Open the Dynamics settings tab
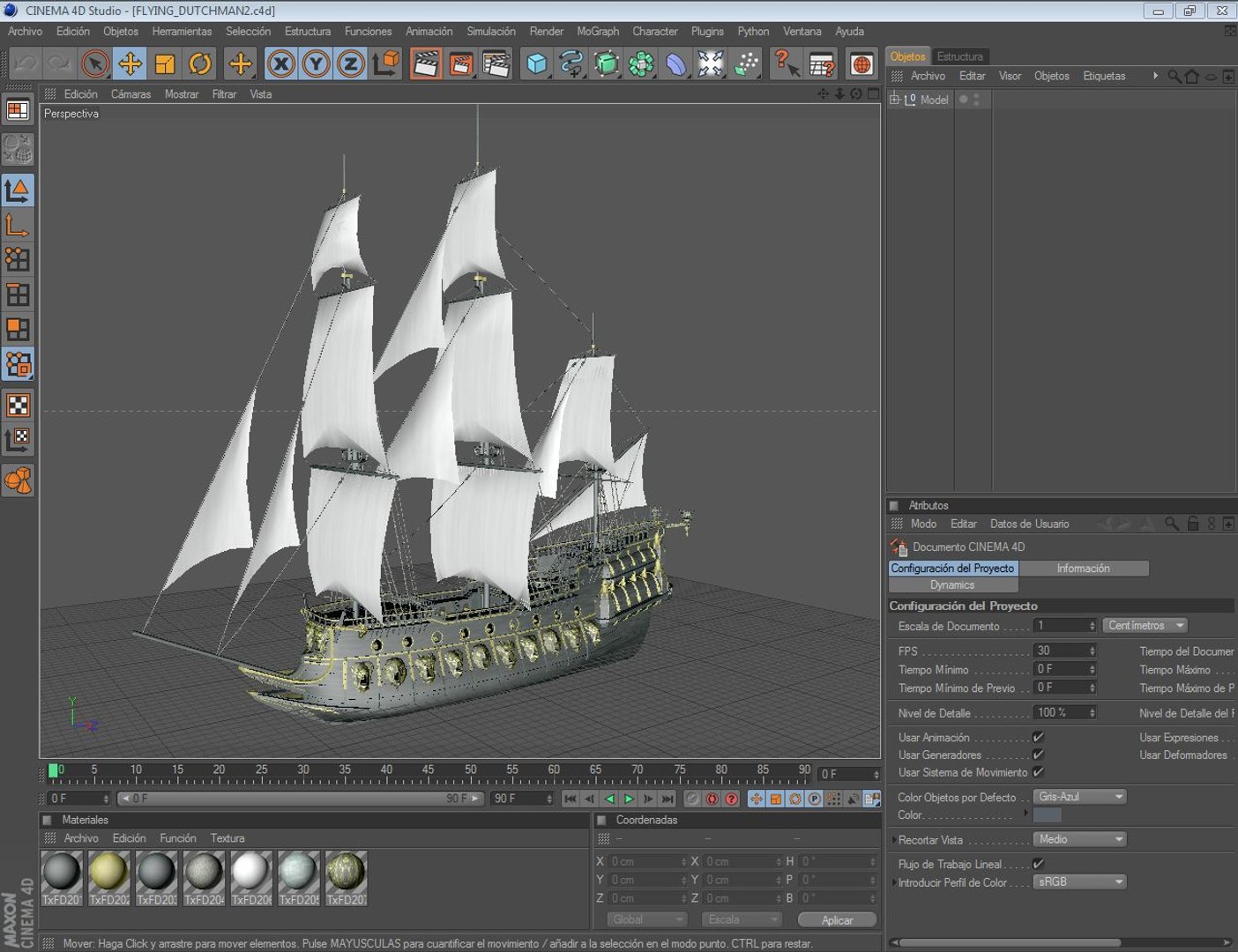Viewport: 1238px width, 952px height. coord(953,585)
